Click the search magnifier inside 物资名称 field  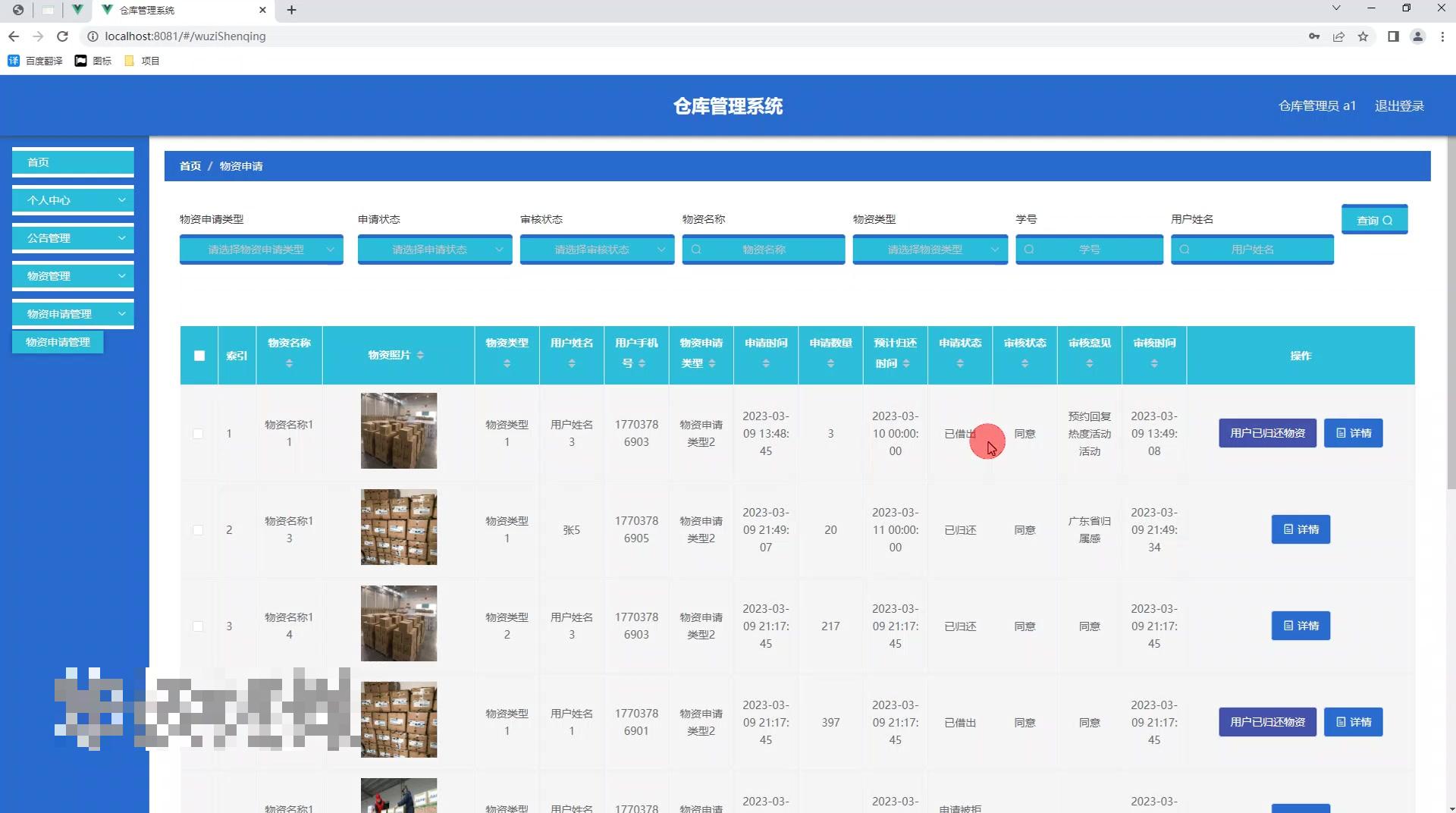tap(698, 249)
